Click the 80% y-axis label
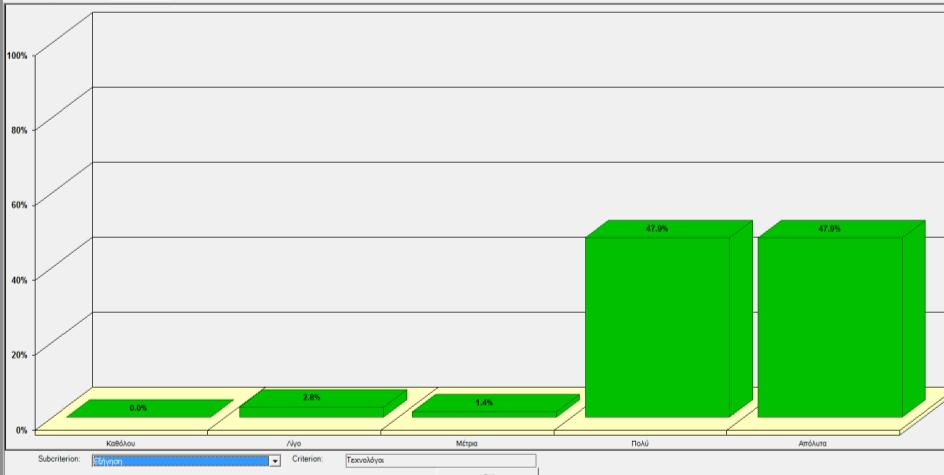The height and width of the screenshot is (475, 944). point(19,130)
